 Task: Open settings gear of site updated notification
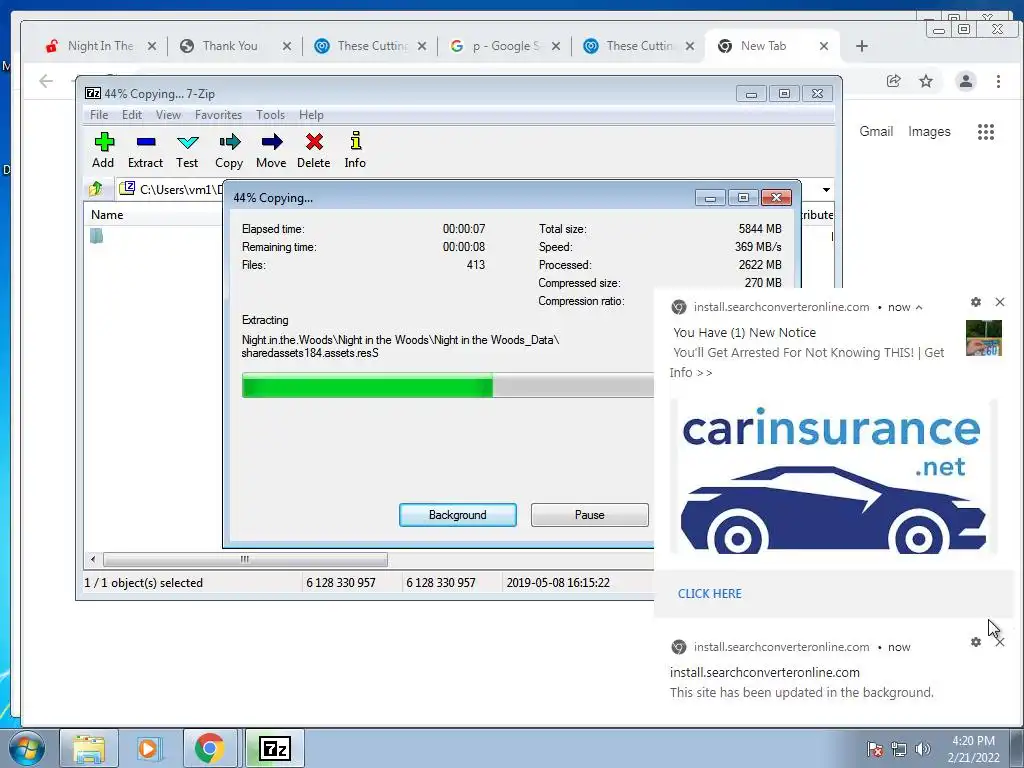[x=976, y=642]
